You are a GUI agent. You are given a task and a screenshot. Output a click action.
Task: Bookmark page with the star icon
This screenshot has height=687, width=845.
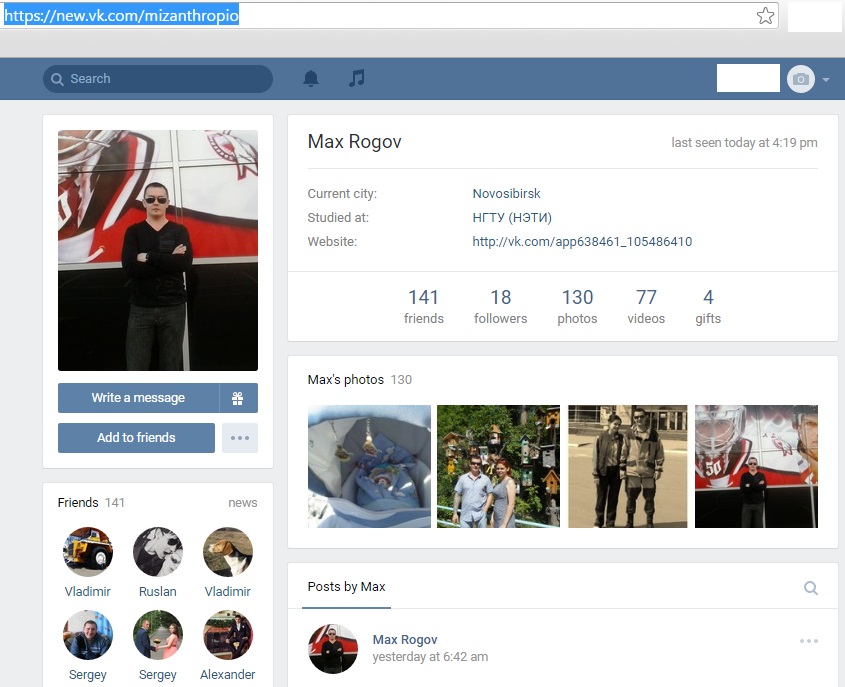point(765,15)
